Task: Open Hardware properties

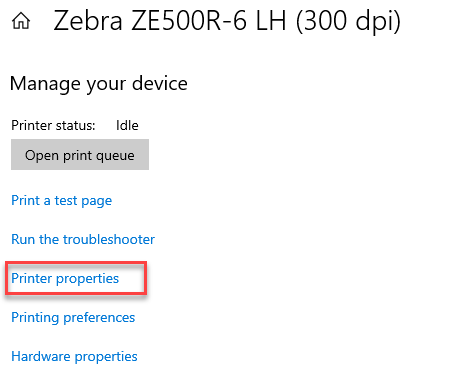Action: tap(74, 356)
